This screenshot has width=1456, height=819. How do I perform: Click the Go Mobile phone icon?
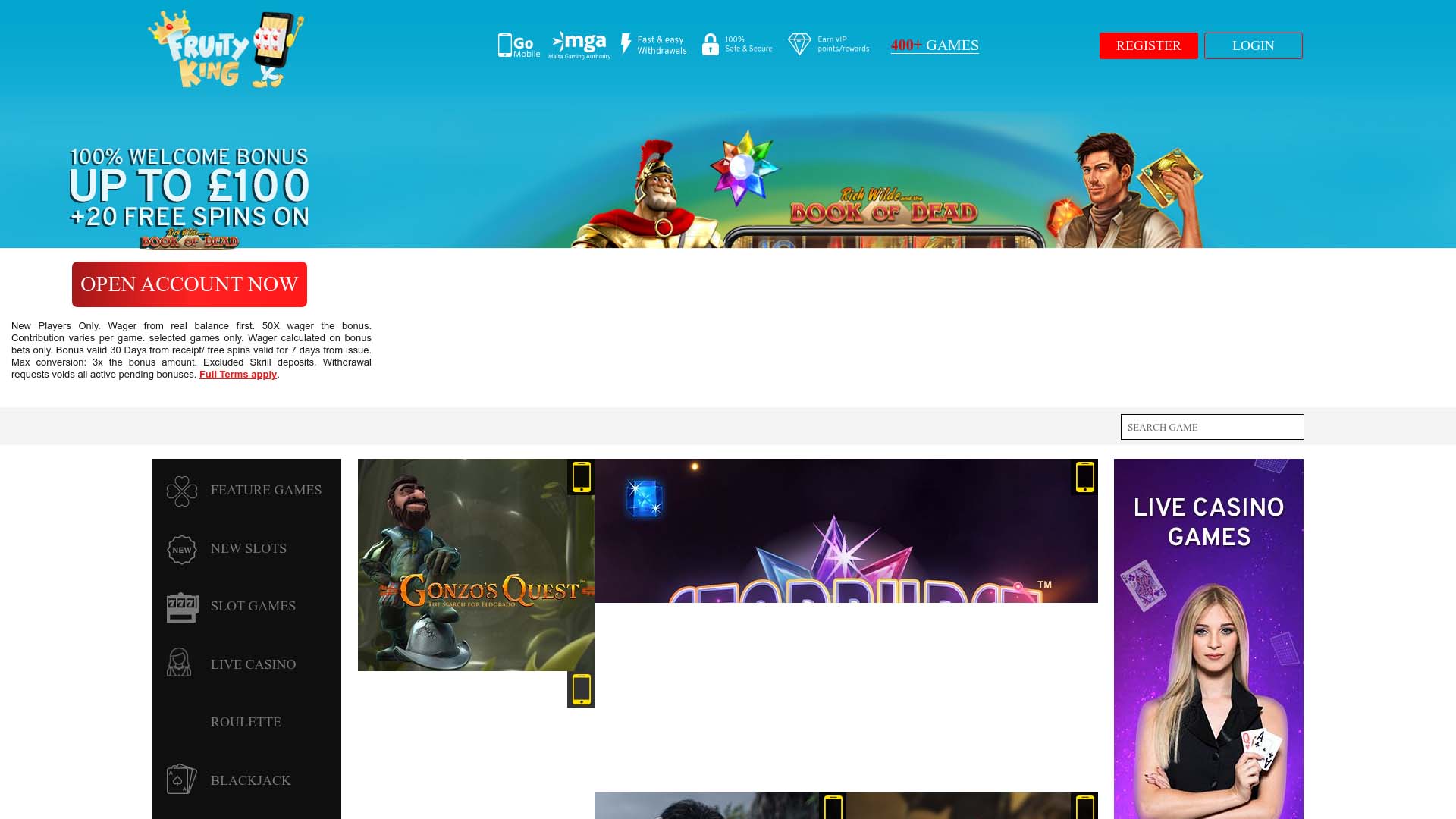point(506,45)
